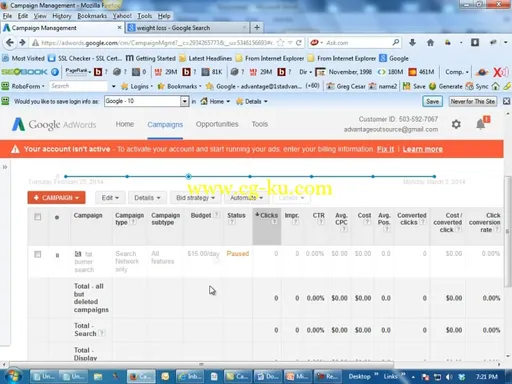Open the Bid strategy dropdown
This screenshot has width=512, height=384.
(195, 198)
